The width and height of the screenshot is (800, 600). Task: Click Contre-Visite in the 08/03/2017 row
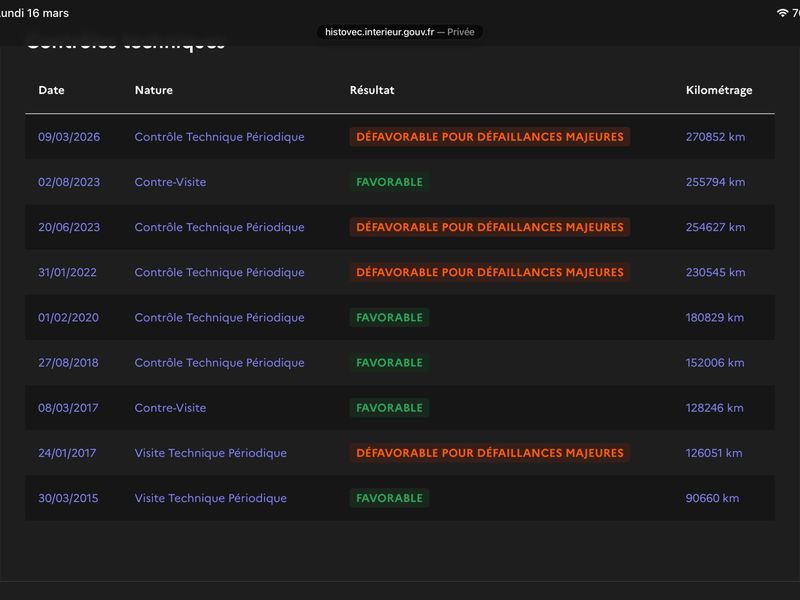click(170, 408)
